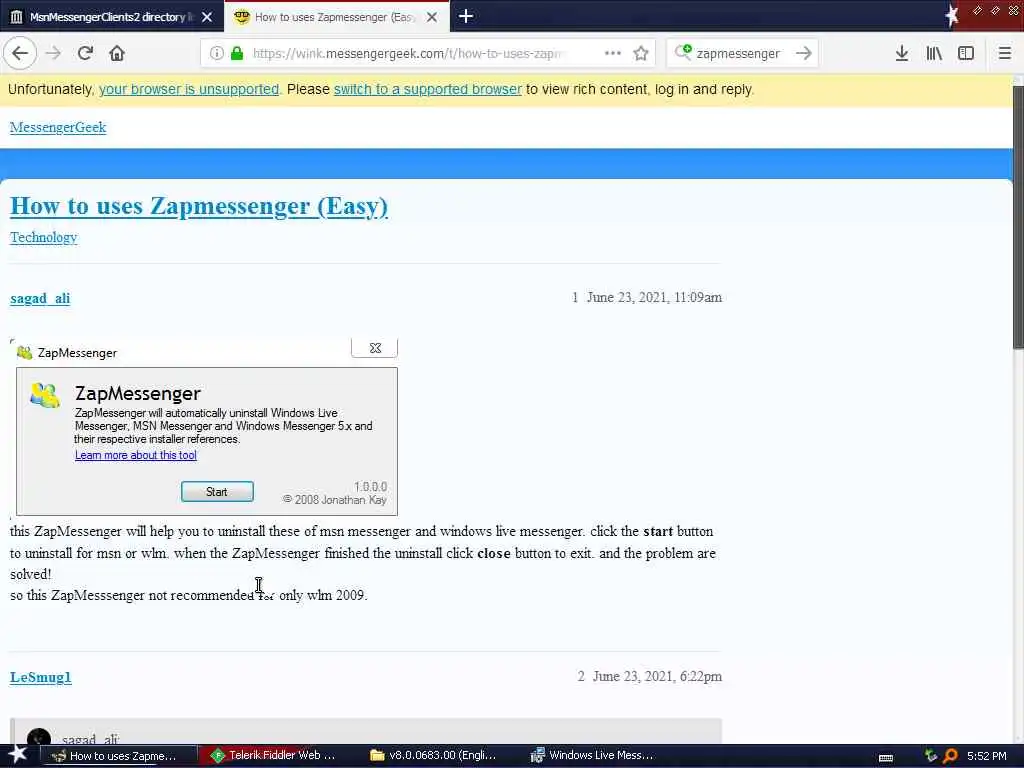Open LeSmug1 user profile link
Image resolution: width=1024 pixels, height=768 pixels.
point(40,677)
